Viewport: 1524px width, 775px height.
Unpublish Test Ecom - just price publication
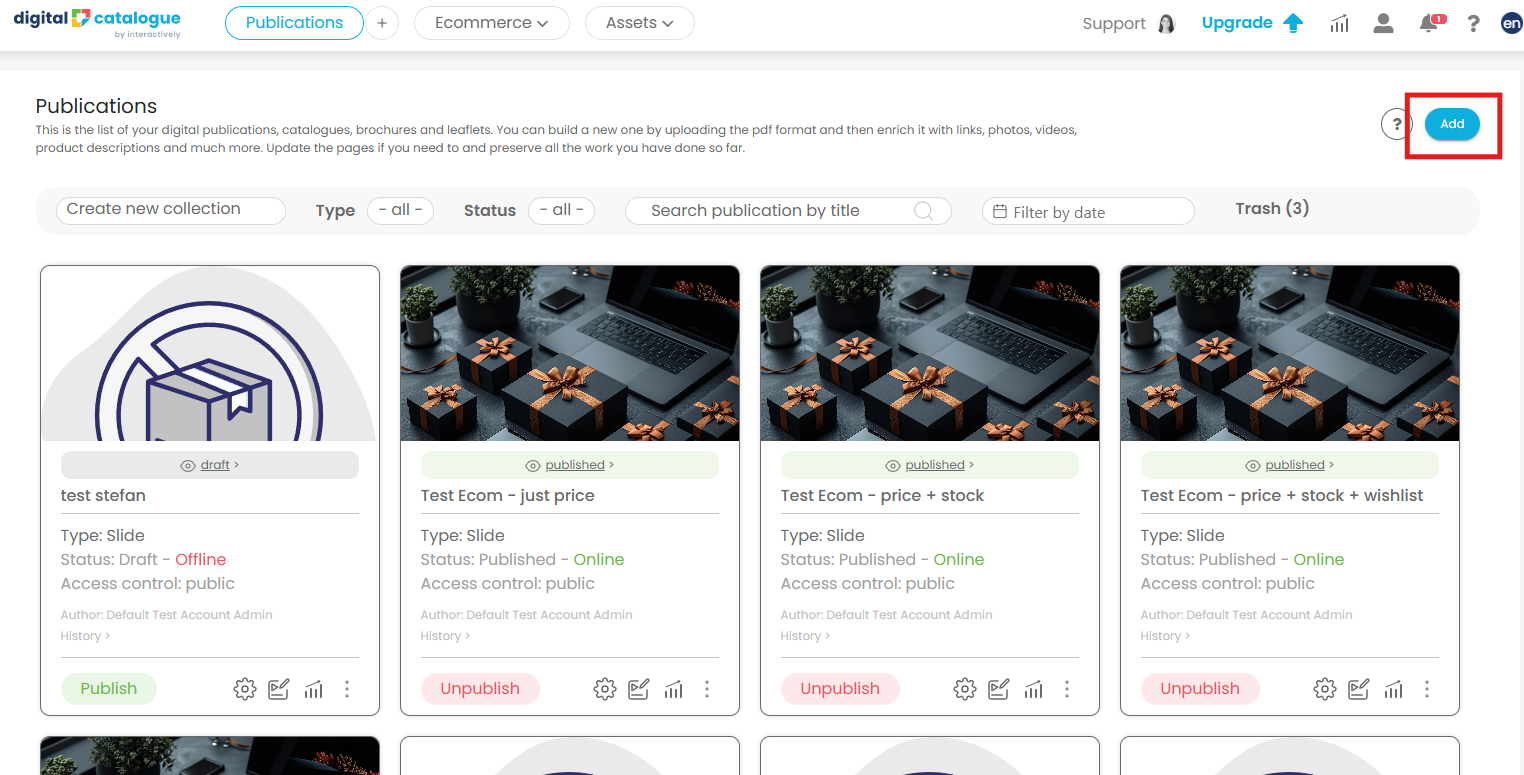click(480, 689)
